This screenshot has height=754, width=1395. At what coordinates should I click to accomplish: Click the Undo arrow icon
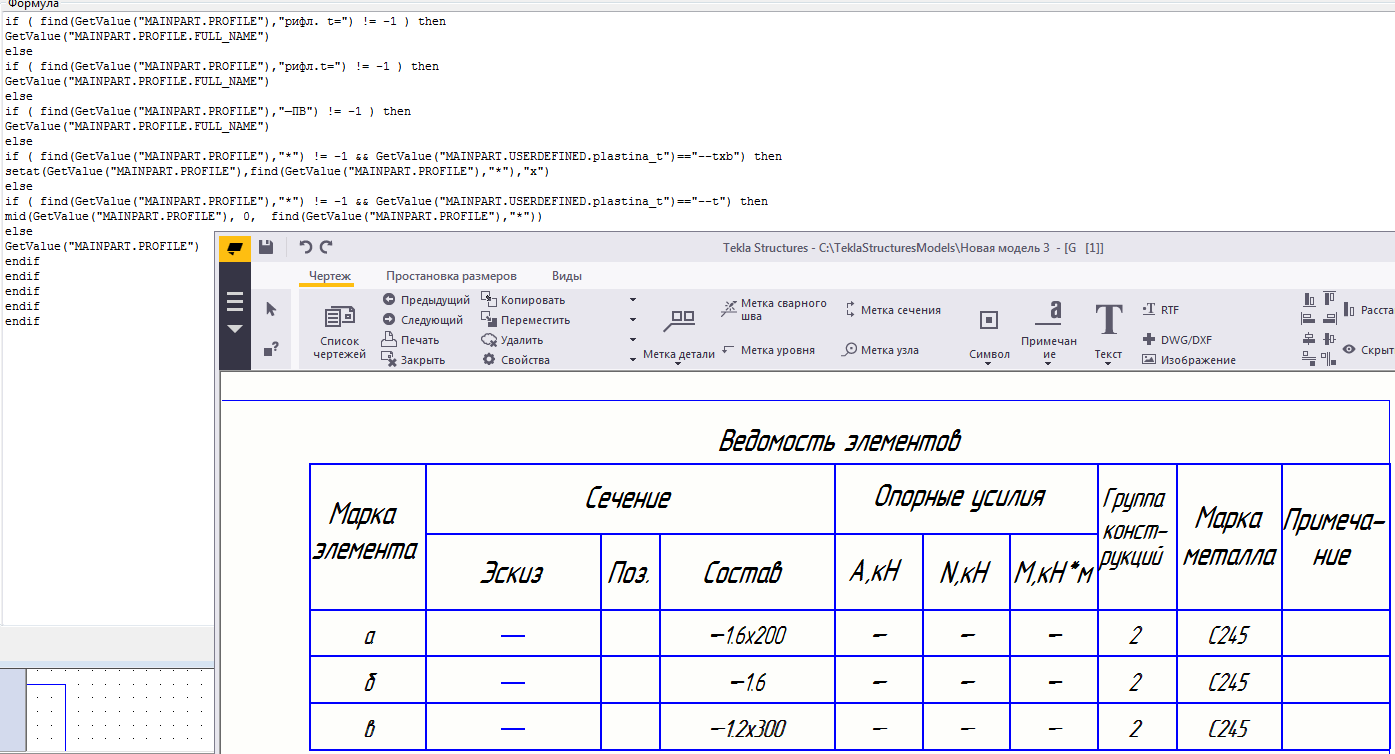click(306, 247)
